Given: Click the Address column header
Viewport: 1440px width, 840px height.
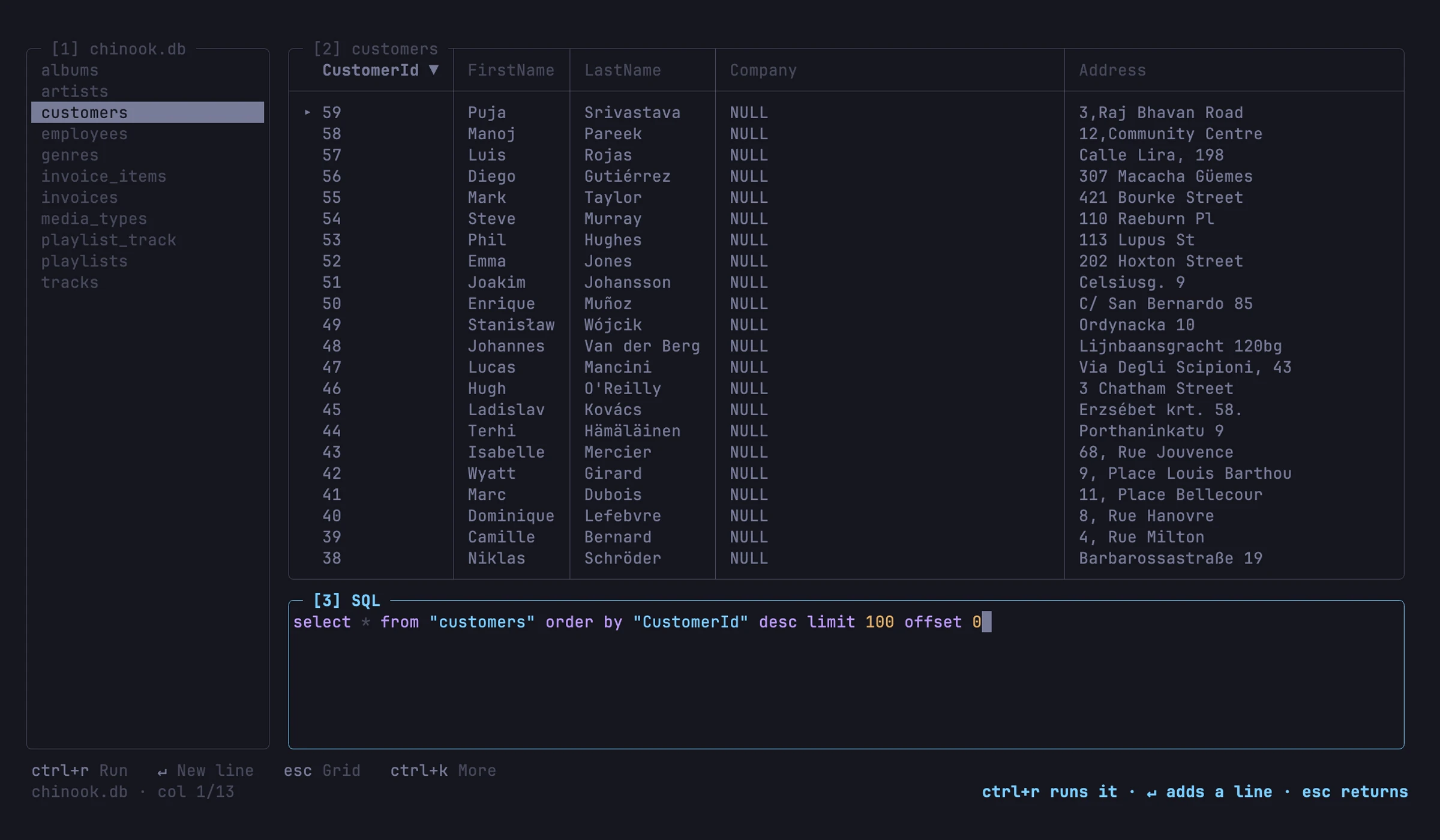Looking at the screenshot, I should click(x=1112, y=70).
